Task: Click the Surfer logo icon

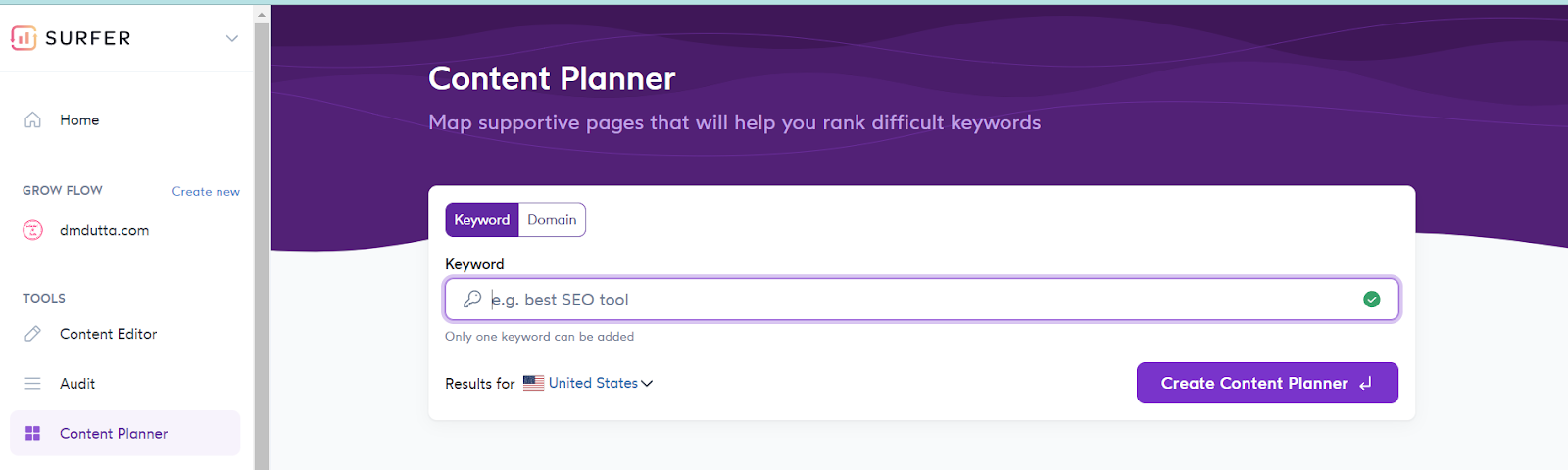Action: click(x=24, y=38)
